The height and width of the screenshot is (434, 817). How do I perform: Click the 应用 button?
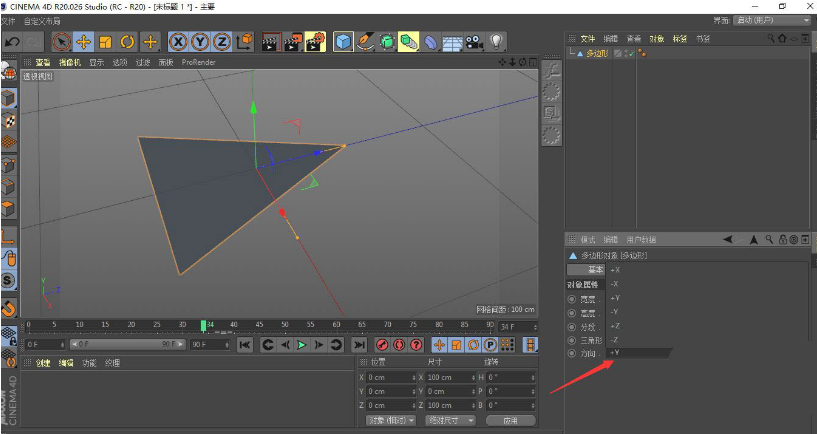[509, 420]
